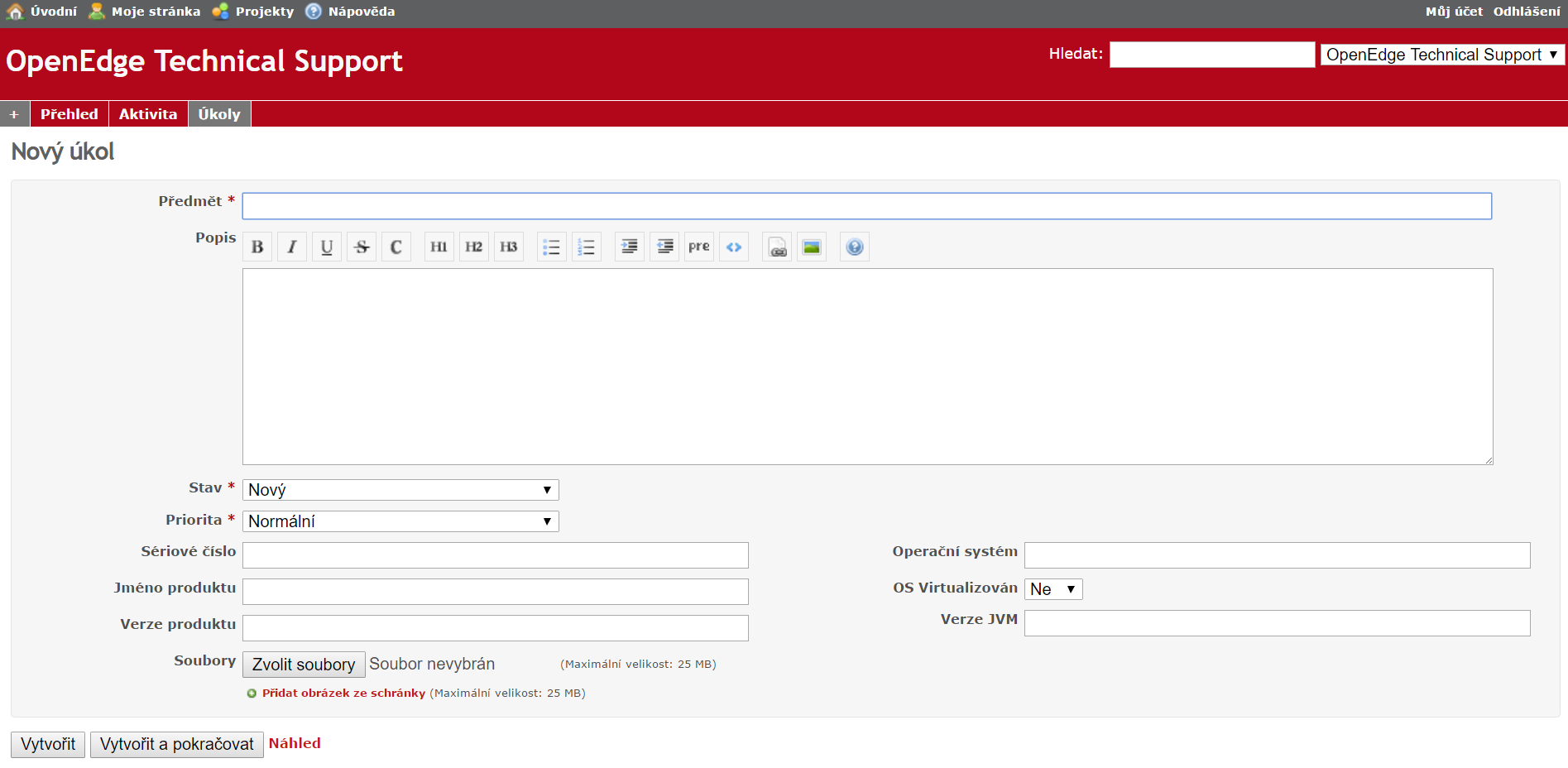Click Přidat obrázek ze schránky link
Image resolution: width=1568 pixels, height=768 pixels.
click(343, 694)
